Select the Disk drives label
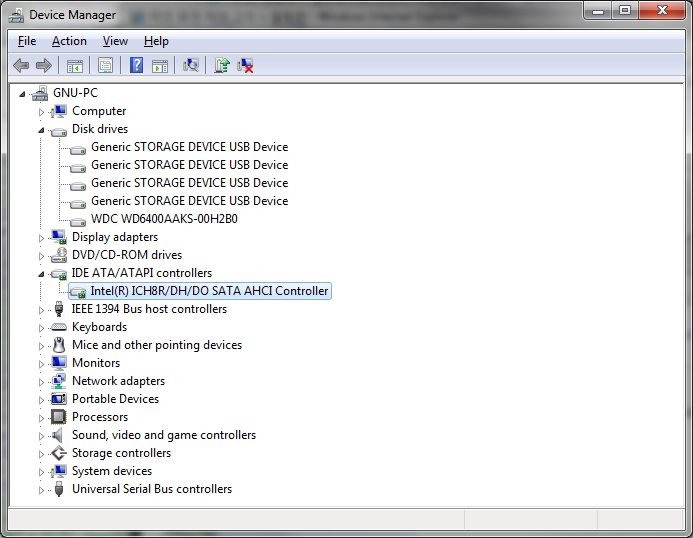This screenshot has height=538, width=693. [x=100, y=129]
